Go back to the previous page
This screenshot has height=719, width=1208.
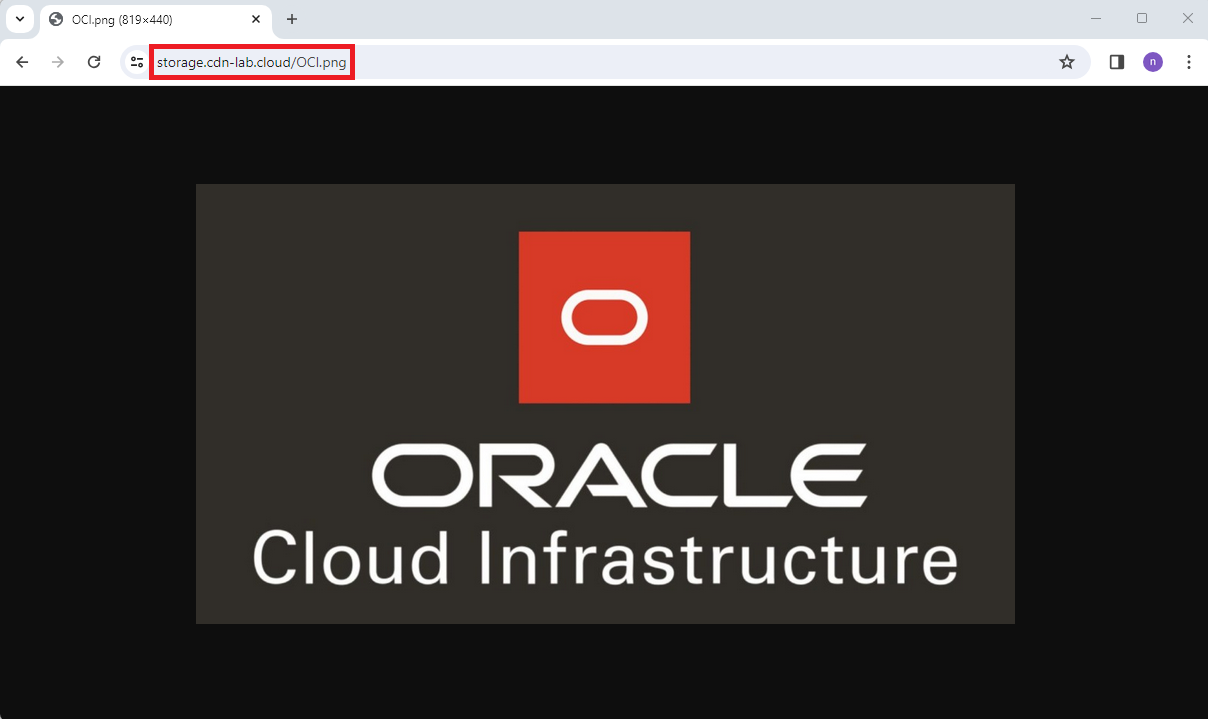[22, 62]
